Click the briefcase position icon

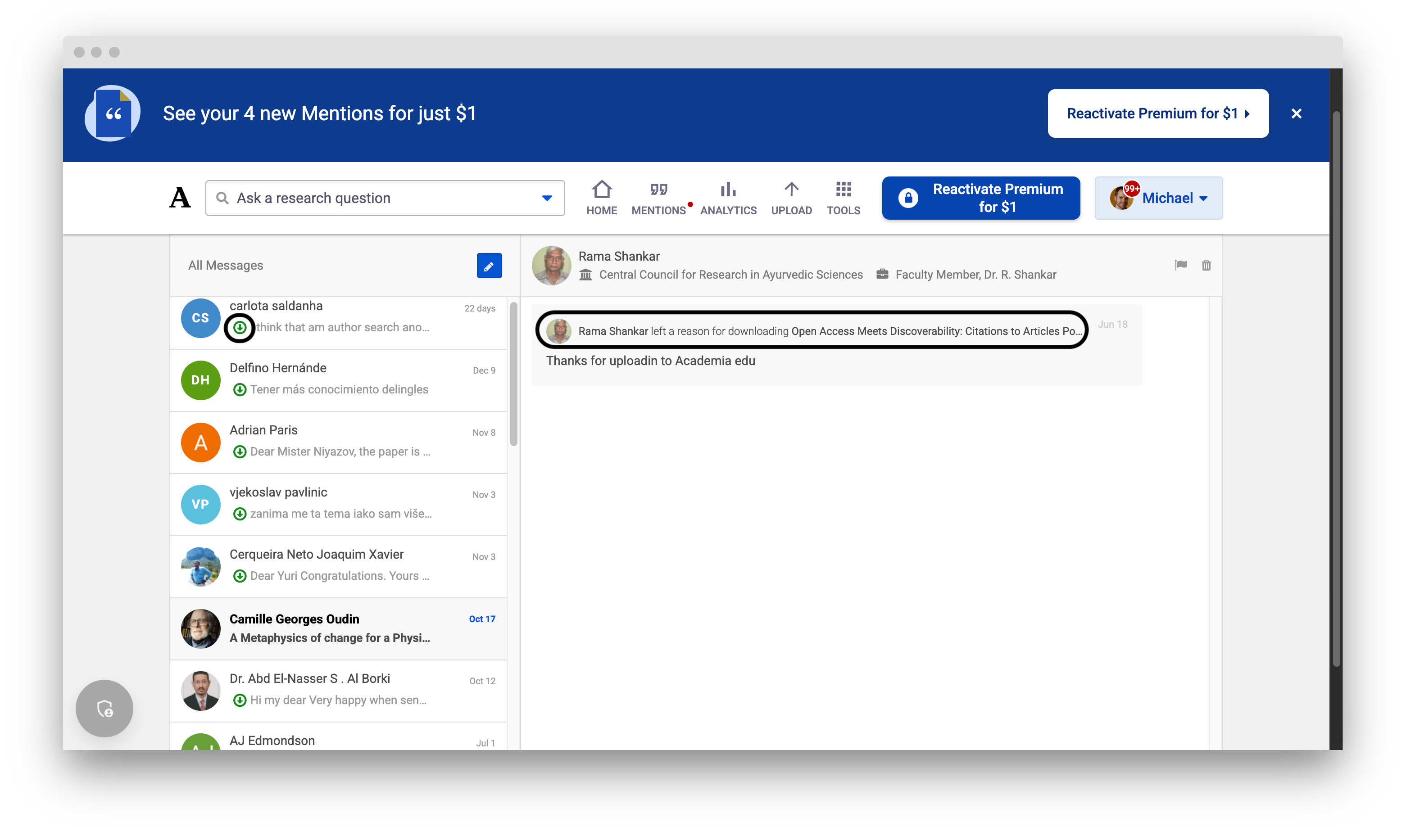pyautogui.click(x=882, y=275)
